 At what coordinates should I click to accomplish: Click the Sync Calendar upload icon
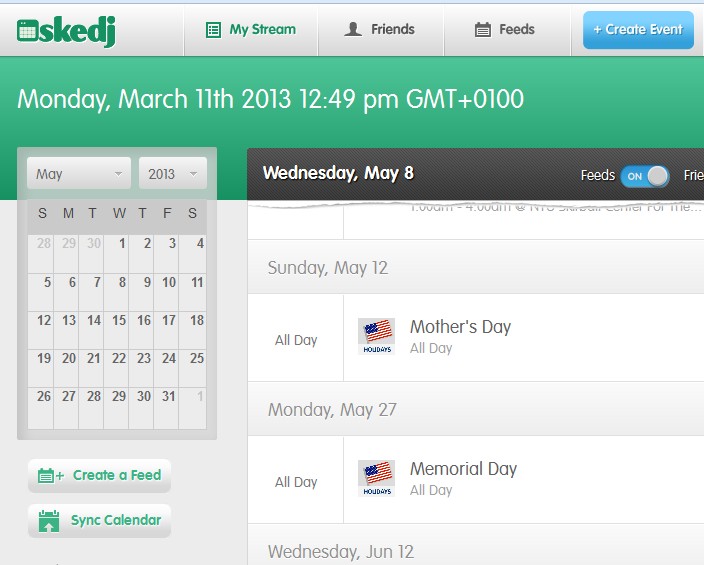(49, 521)
